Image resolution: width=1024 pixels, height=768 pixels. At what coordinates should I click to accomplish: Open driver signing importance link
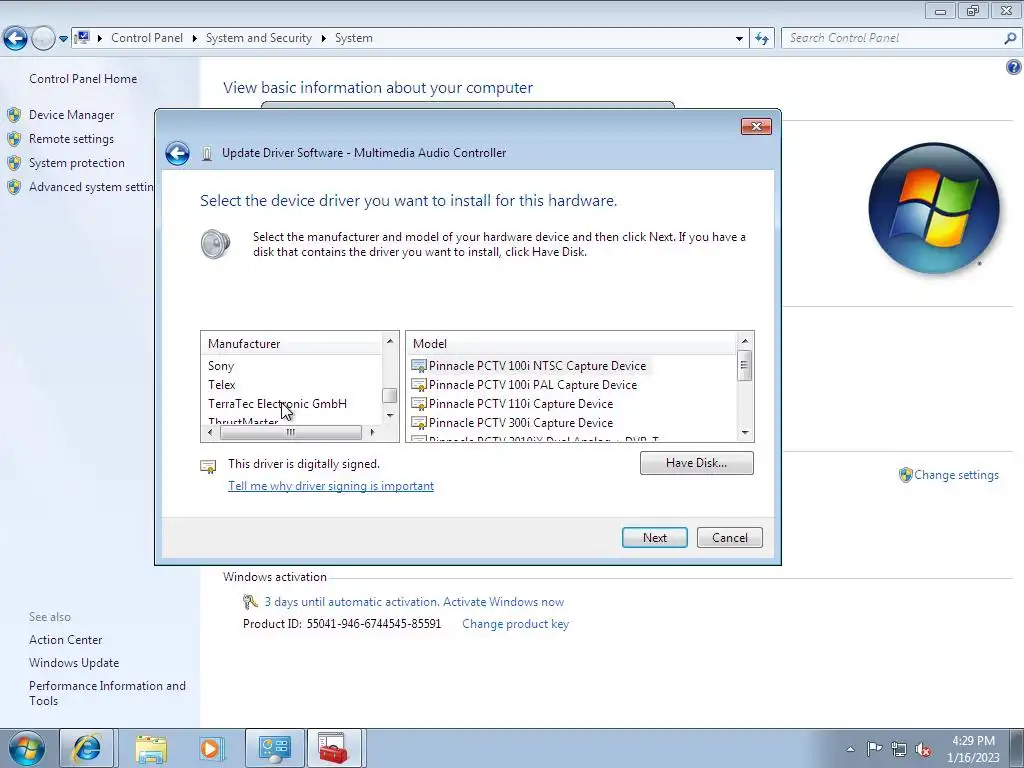pyautogui.click(x=330, y=487)
